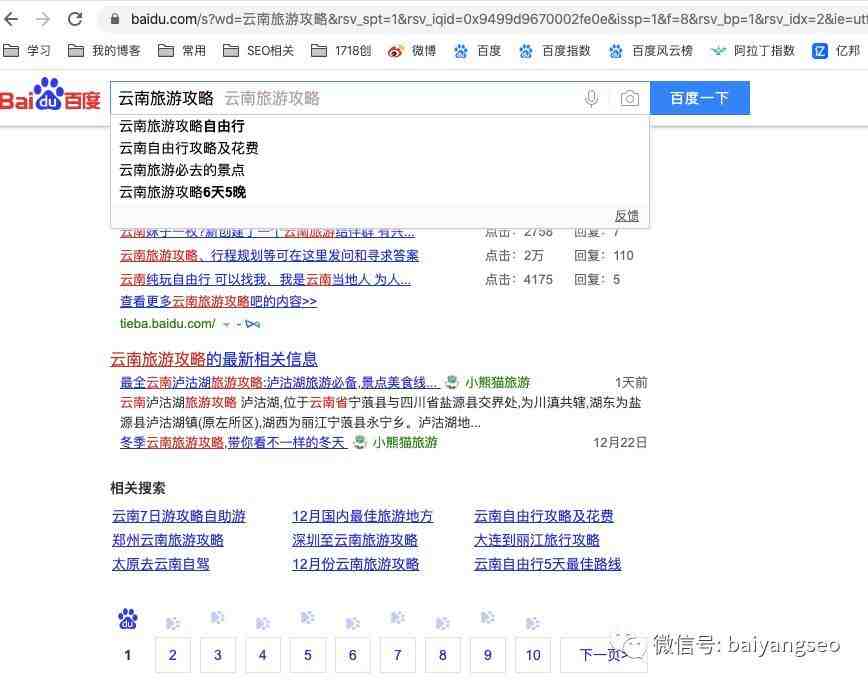Screen dimensions: 868x684
Task: Click the 反馈 feedback link
Action: coord(626,215)
